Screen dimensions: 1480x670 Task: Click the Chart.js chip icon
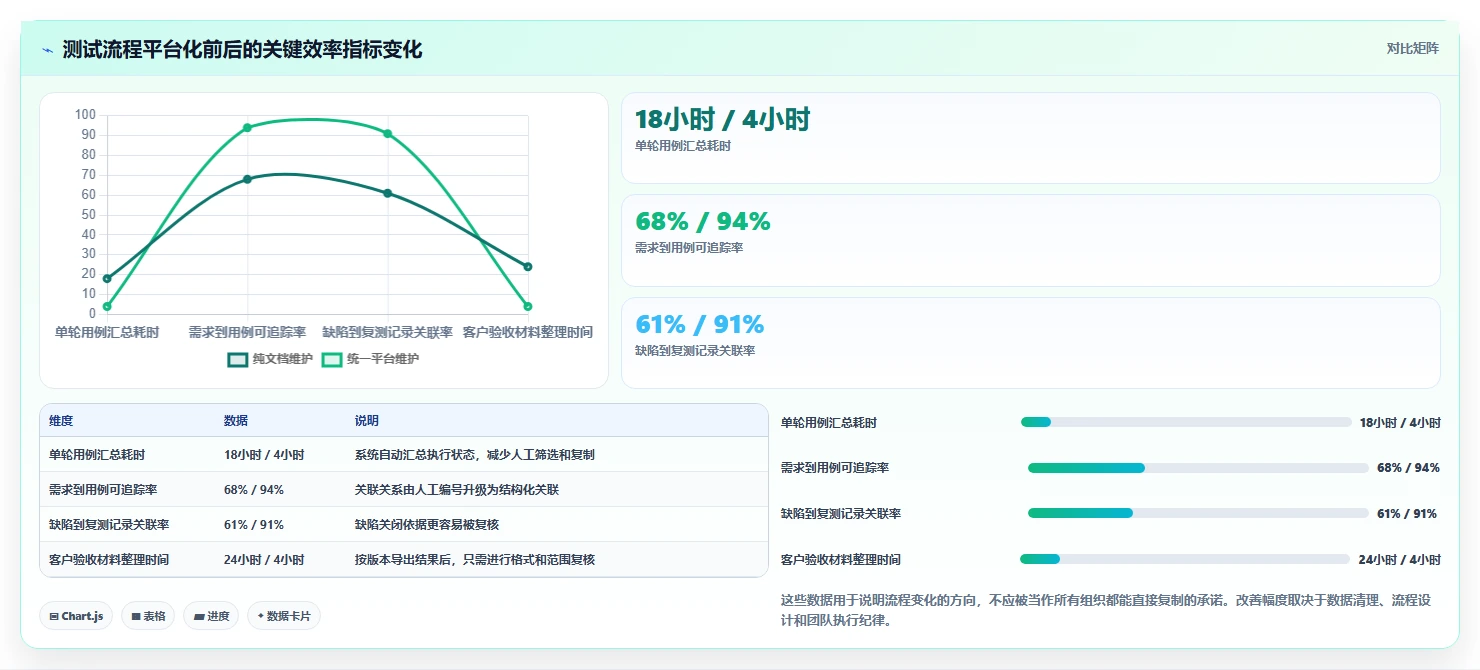click(x=54, y=617)
